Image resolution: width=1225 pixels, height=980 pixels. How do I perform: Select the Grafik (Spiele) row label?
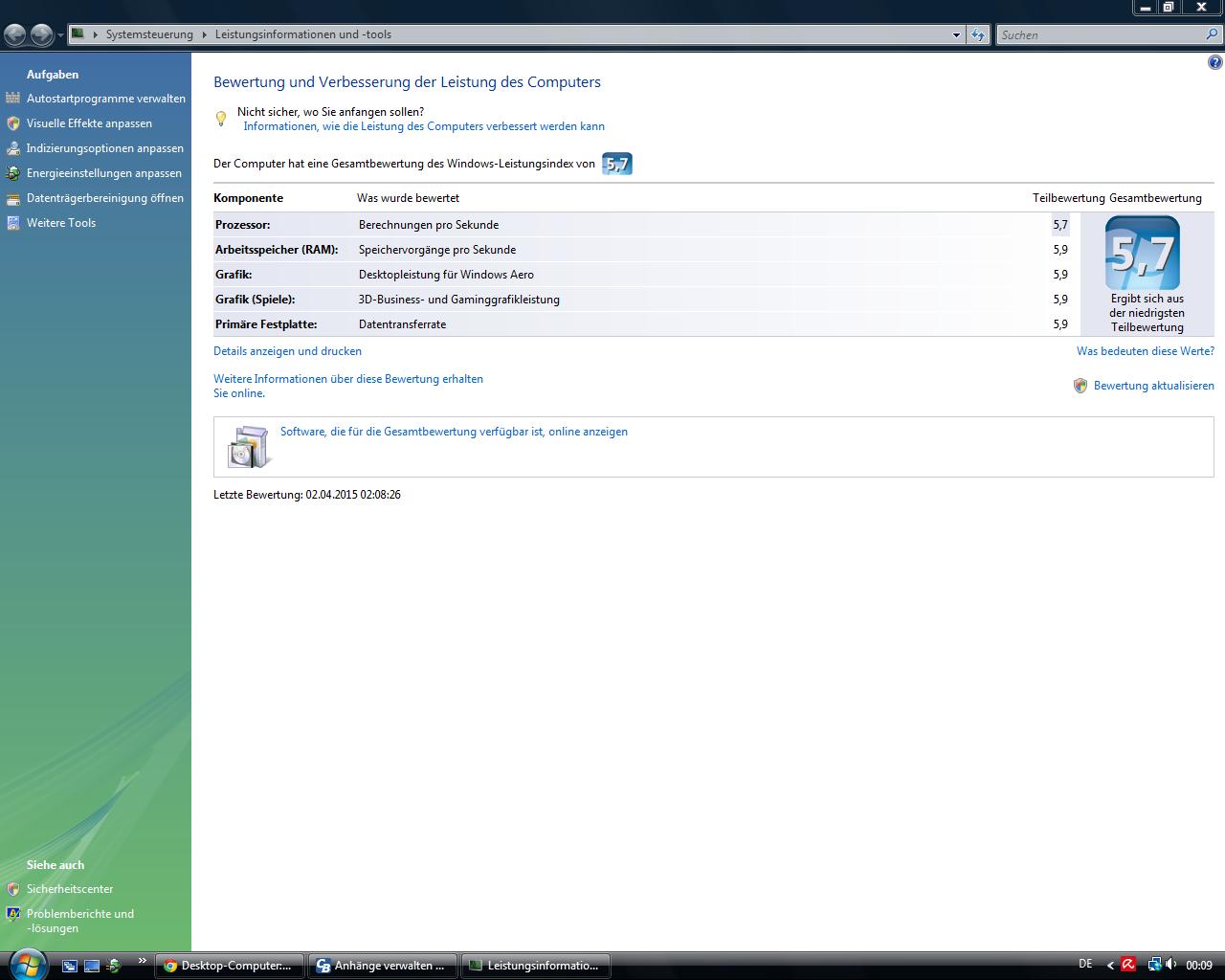pos(256,300)
